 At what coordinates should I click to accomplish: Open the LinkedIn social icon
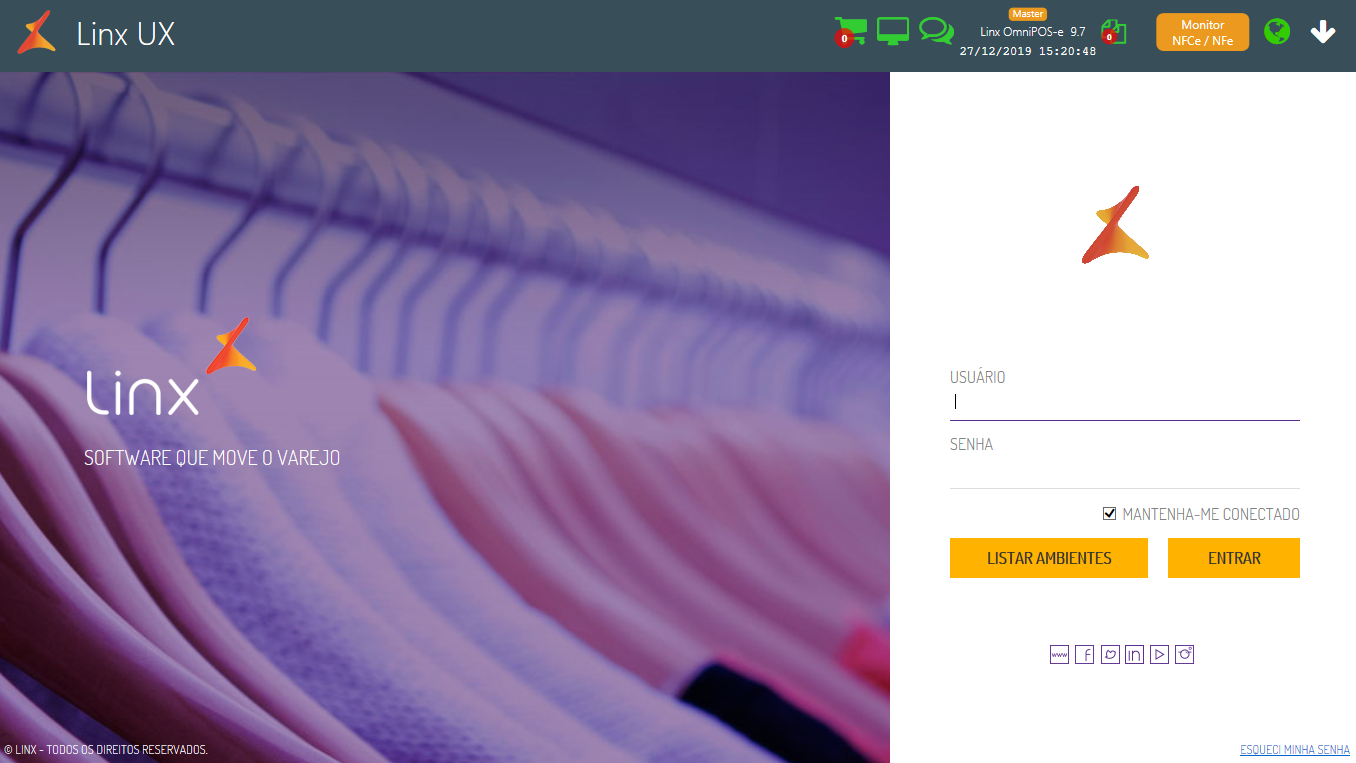click(x=1134, y=655)
